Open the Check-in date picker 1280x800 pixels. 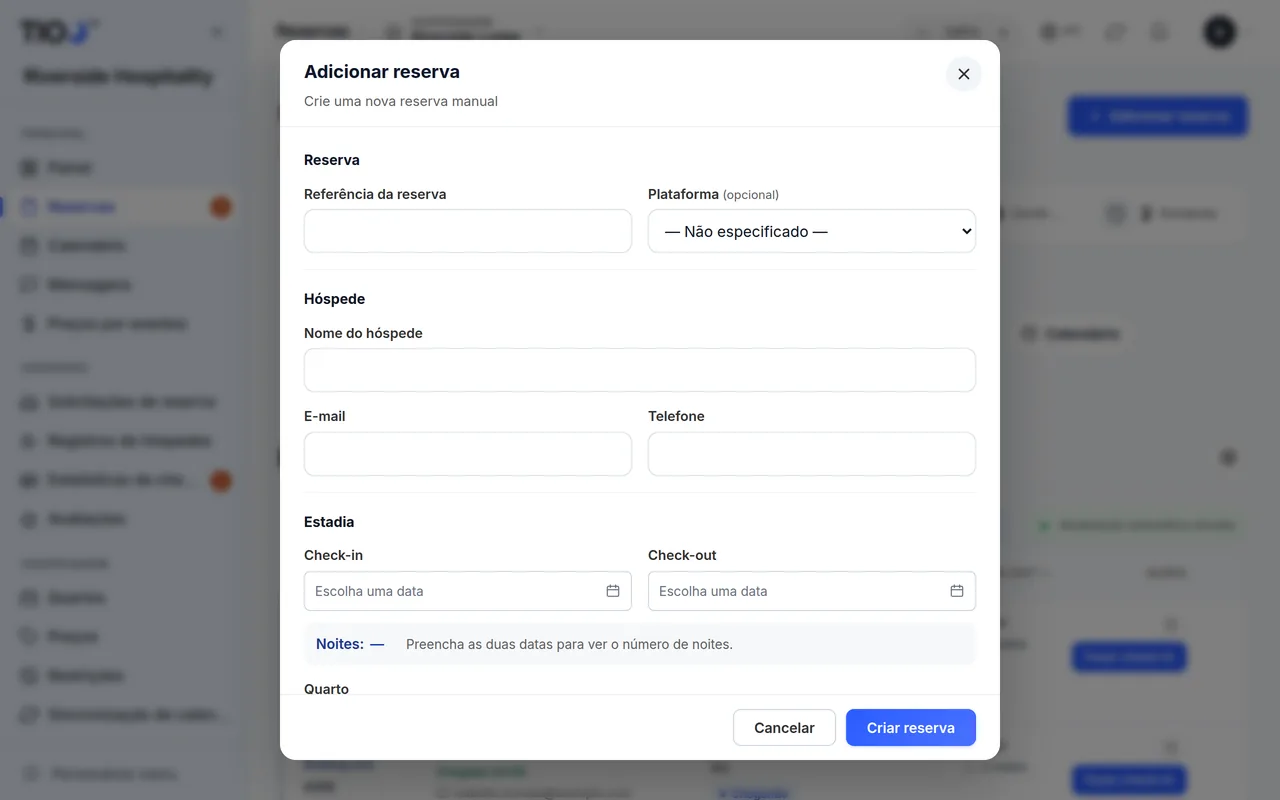pyautogui.click(x=468, y=591)
